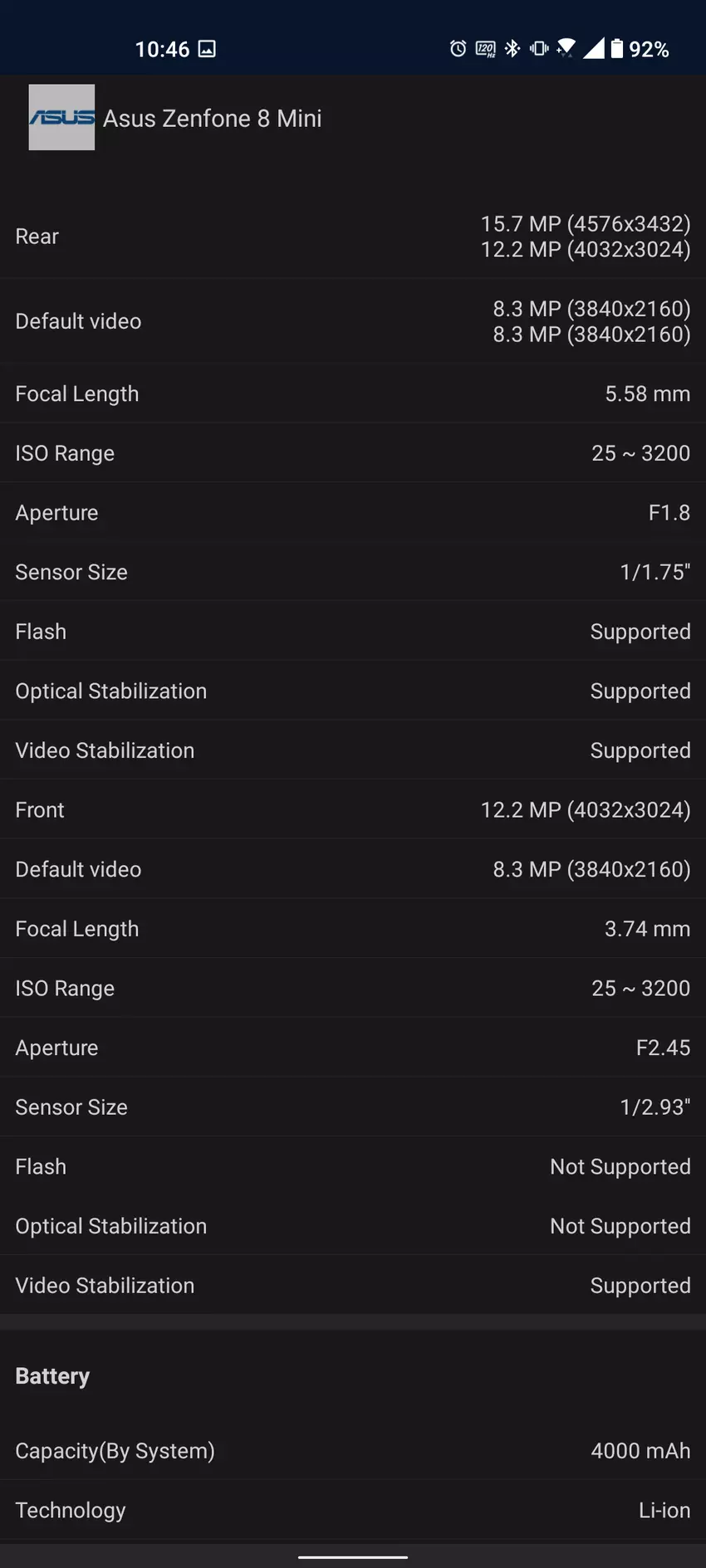Tap the cellular signal strength icon
Viewport: 706px width, 1568px height.
[x=593, y=49]
